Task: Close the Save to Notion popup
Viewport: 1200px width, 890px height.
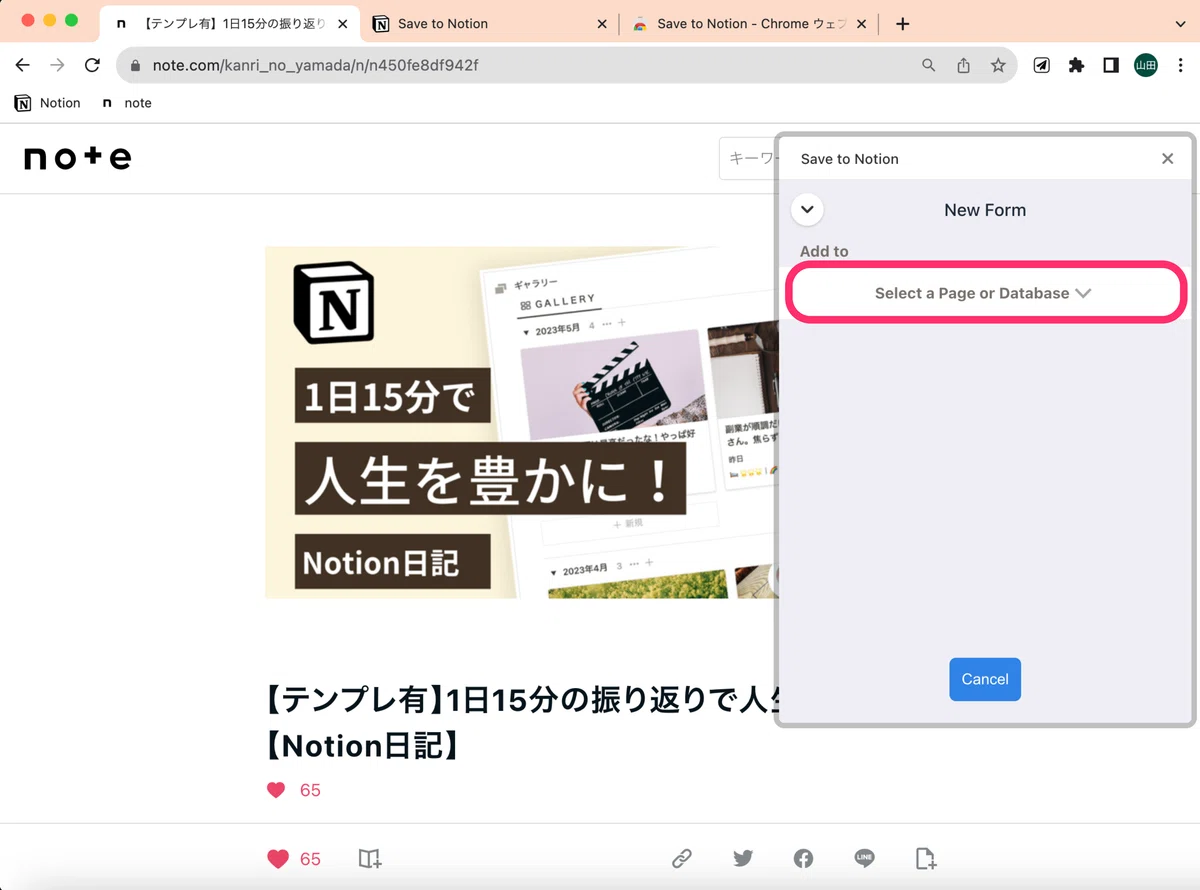Action: pos(1167,158)
